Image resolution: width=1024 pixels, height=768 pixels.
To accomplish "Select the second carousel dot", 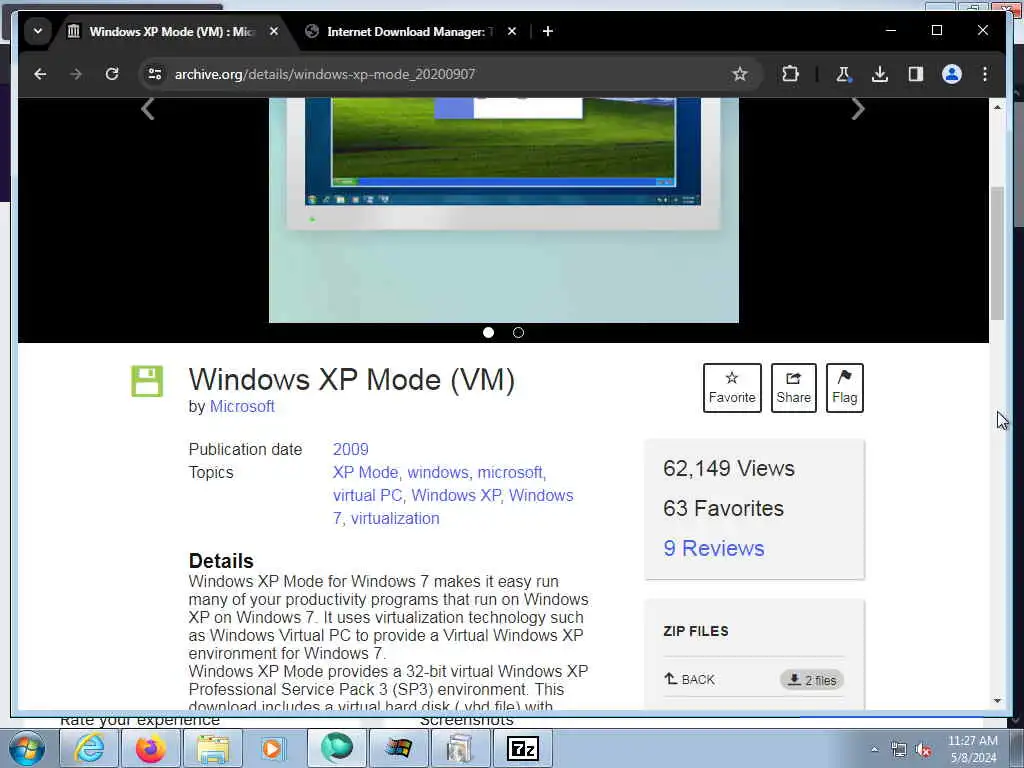I will [519, 332].
